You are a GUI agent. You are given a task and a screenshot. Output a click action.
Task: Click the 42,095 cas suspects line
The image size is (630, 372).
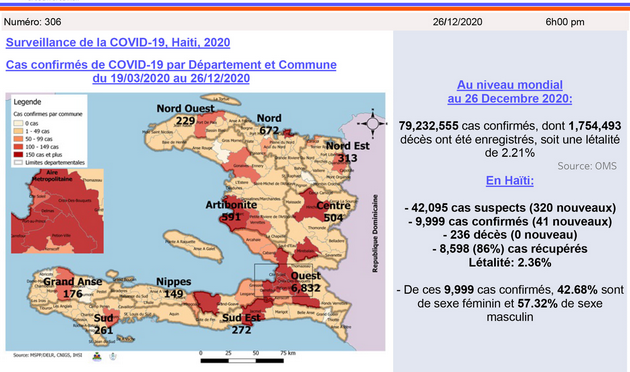tap(509, 208)
